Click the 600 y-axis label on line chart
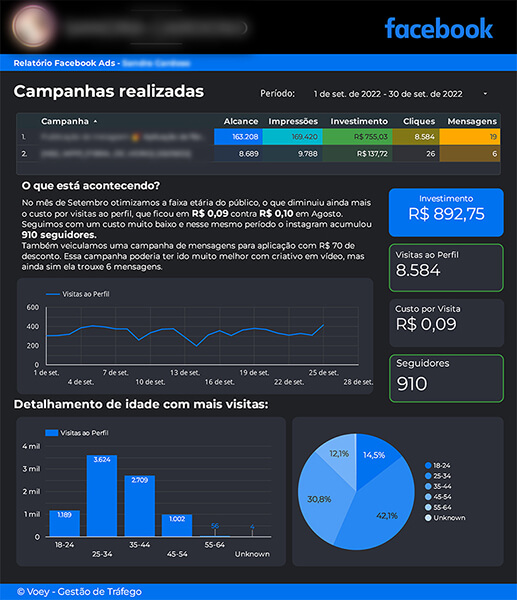This screenshot has height=600, width=517. tap(33, 307)
